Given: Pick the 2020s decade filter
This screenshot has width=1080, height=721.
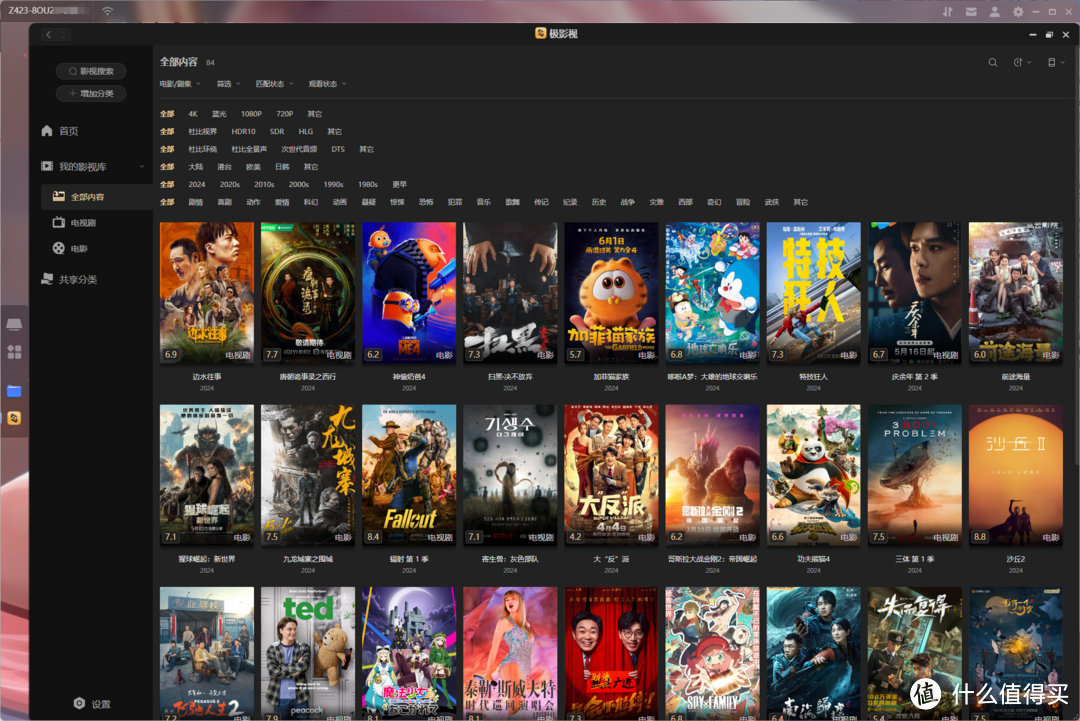Looking at the screenshot, I should coord(229,185).
